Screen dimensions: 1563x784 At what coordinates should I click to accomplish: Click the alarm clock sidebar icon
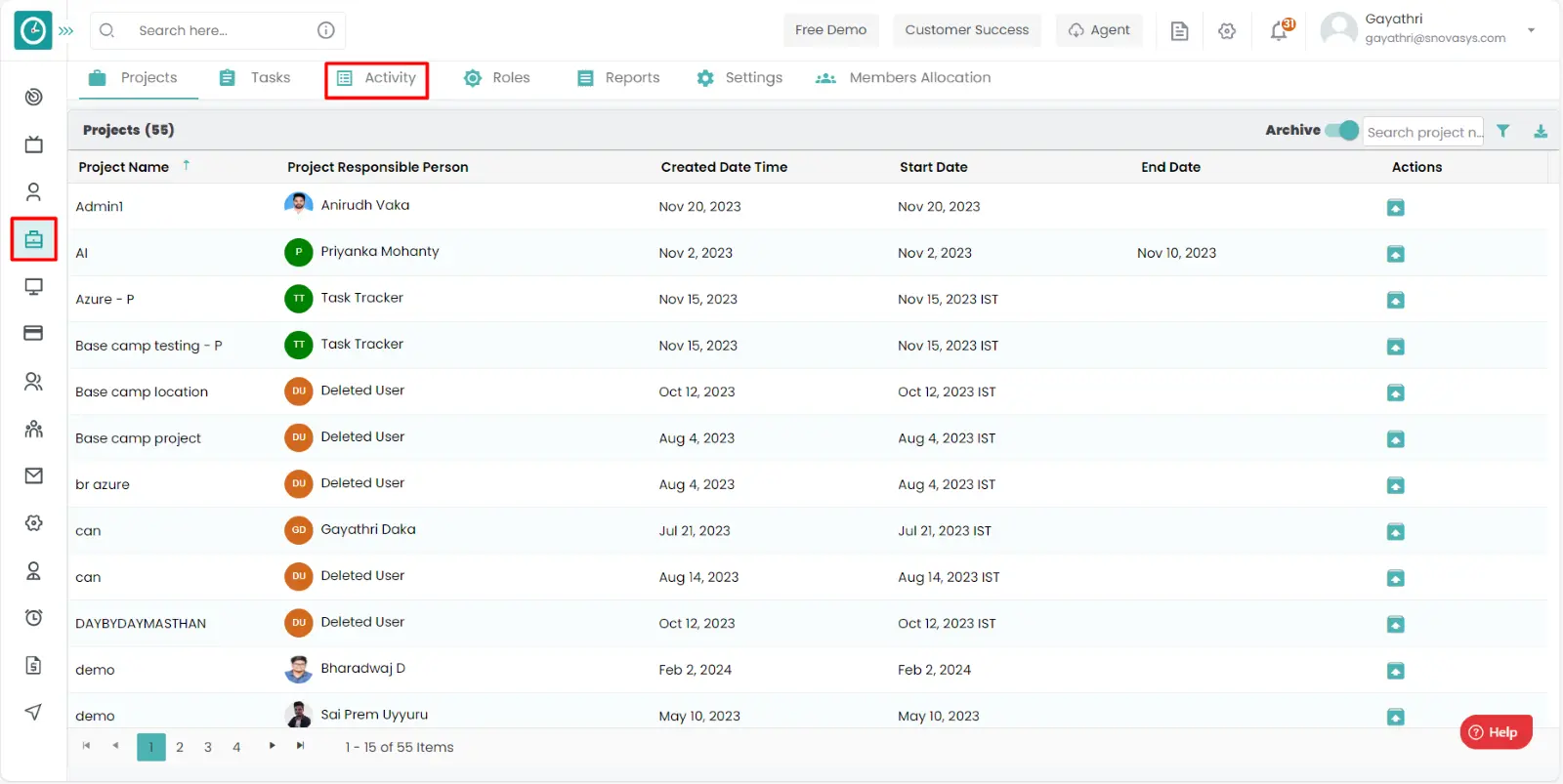point(34,617)
